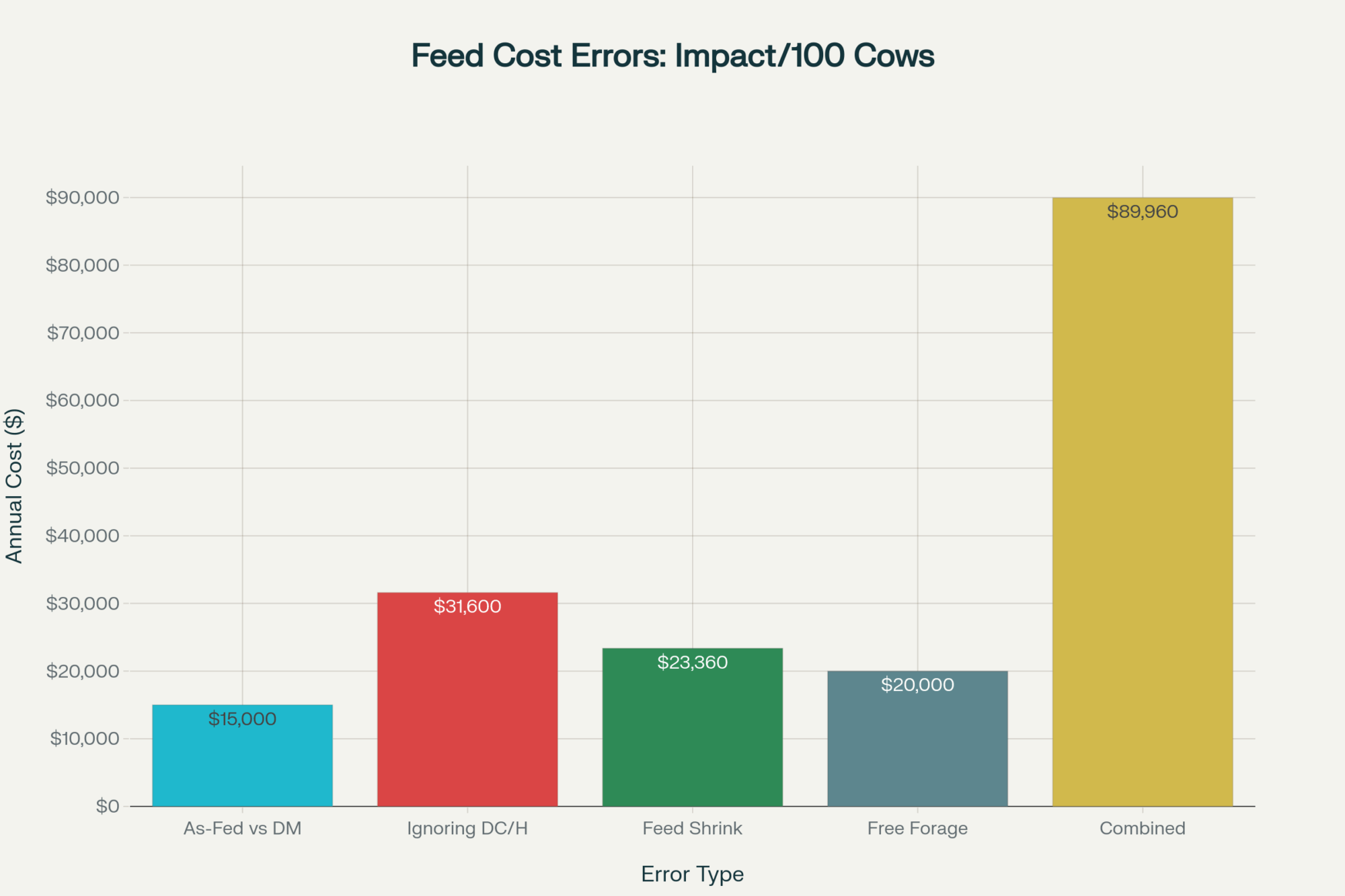Click the Ignoring DC/H axis label
1345x896 pixels.
467,828
